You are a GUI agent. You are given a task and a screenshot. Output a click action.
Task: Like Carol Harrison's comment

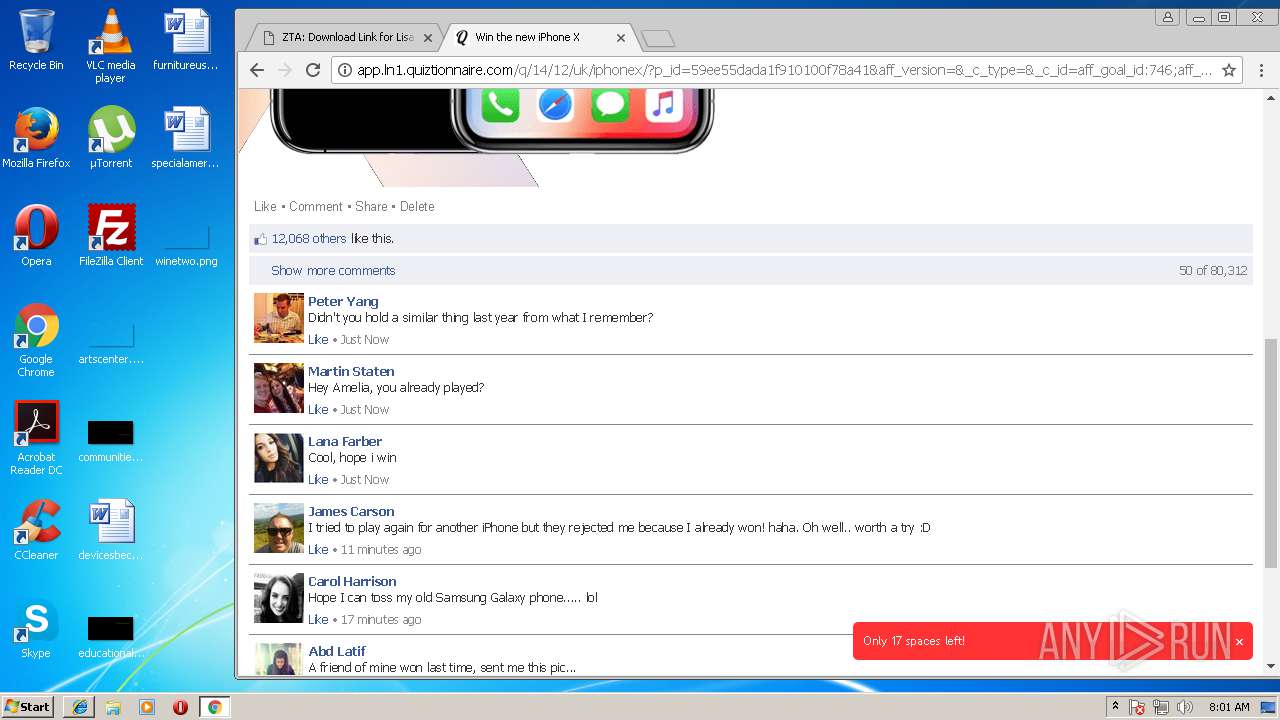318,619
